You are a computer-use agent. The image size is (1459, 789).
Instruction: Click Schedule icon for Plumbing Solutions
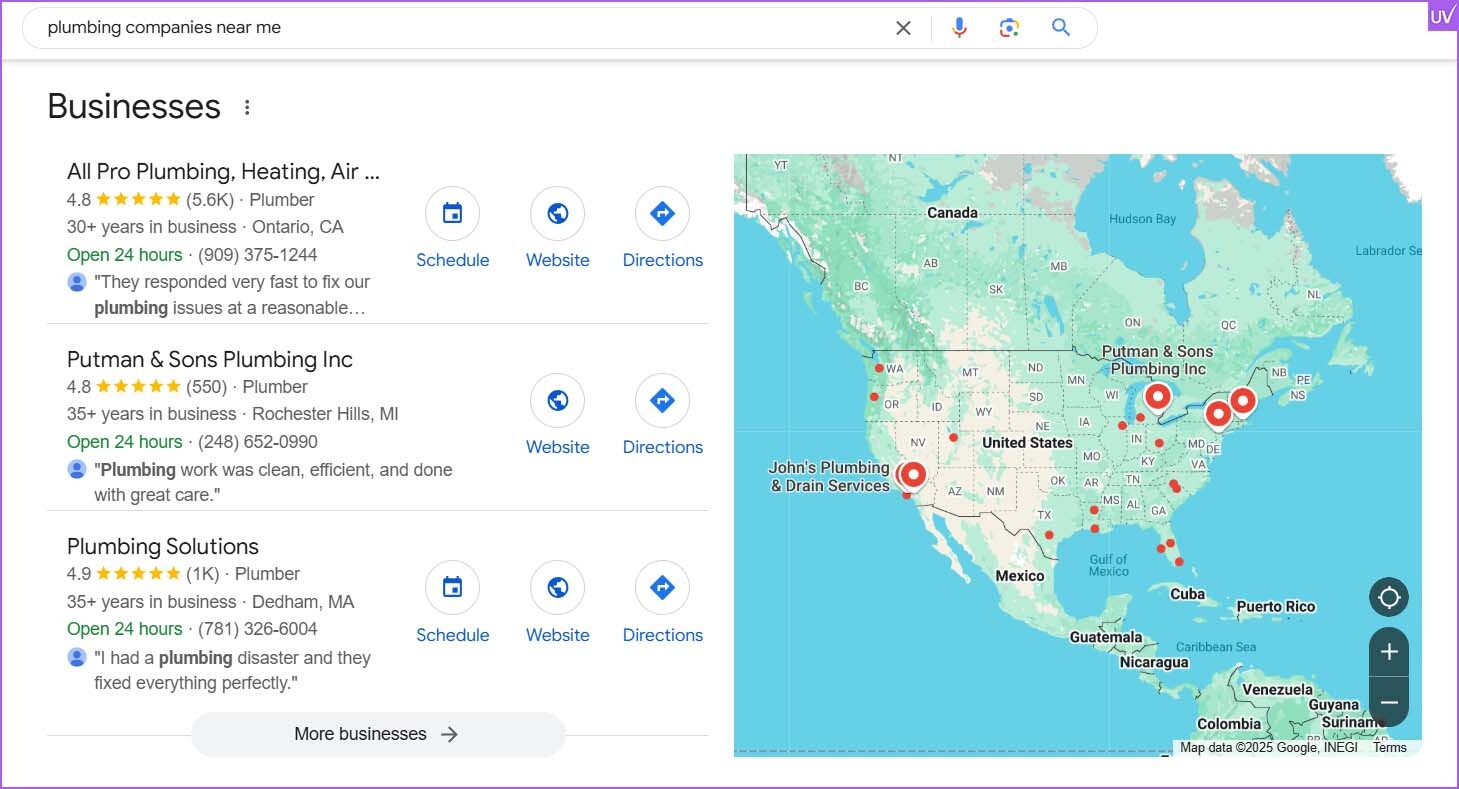coord(452,588)
